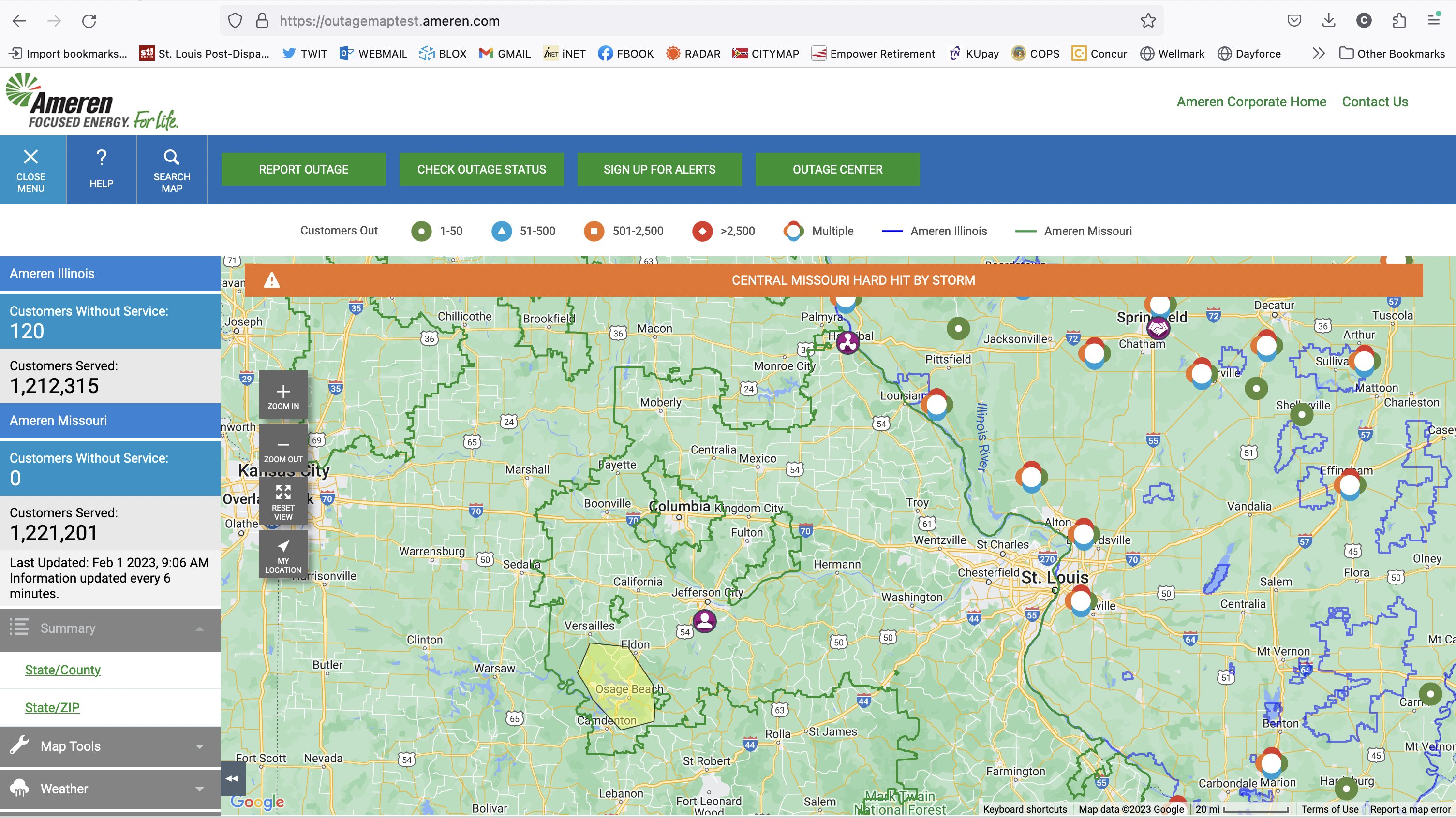Open the Terms of Use map link
Viewport: 1456px width, 818px height.
click(1330, 809)
